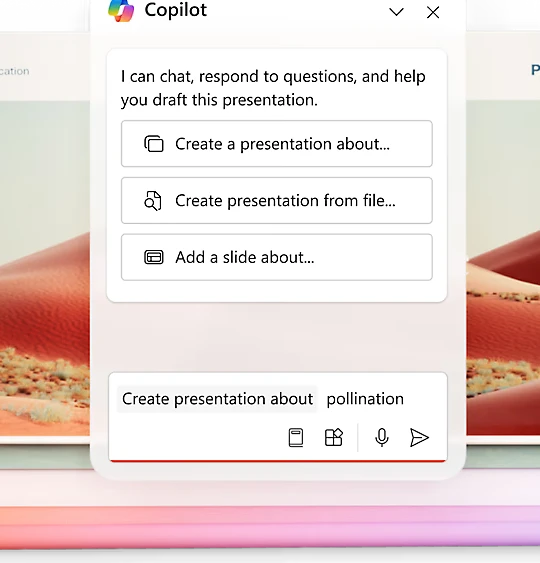This screenshot has height=563, width=540.
Task: Open the plugins icon in the prompt box
Action: point(334,437)
